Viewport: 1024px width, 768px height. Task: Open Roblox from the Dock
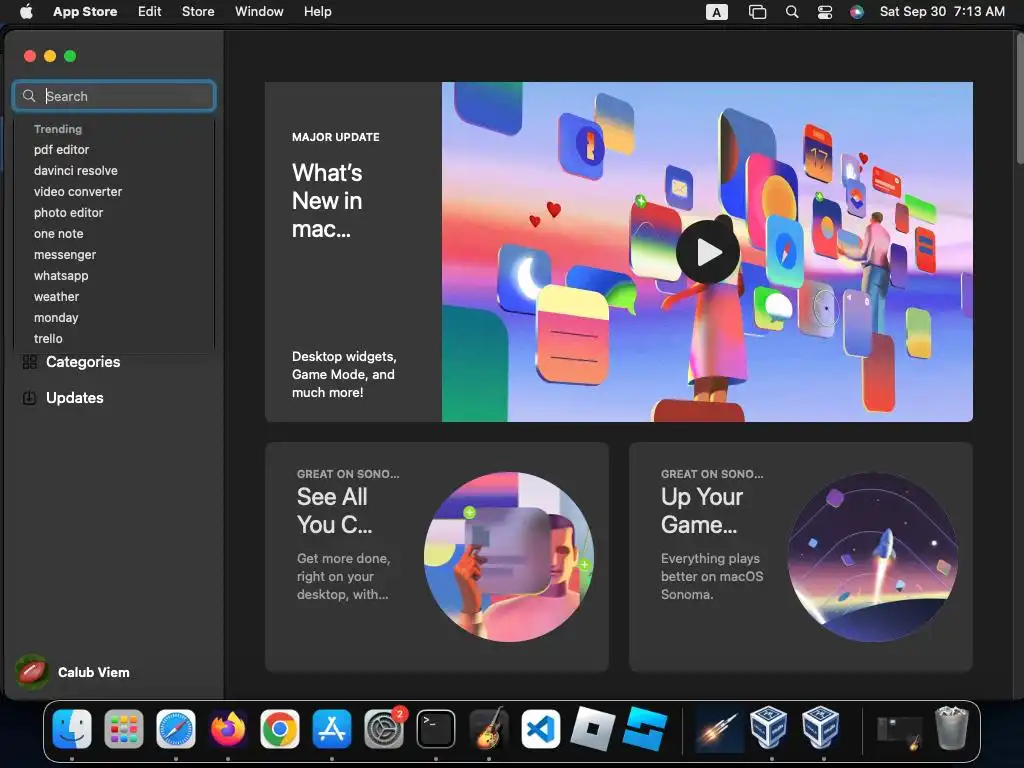(x=593, y=729)
